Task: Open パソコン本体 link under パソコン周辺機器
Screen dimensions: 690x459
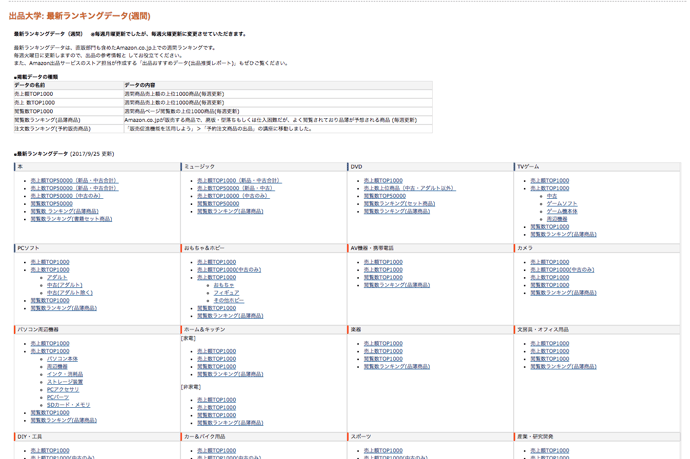Action: [62, 359]
